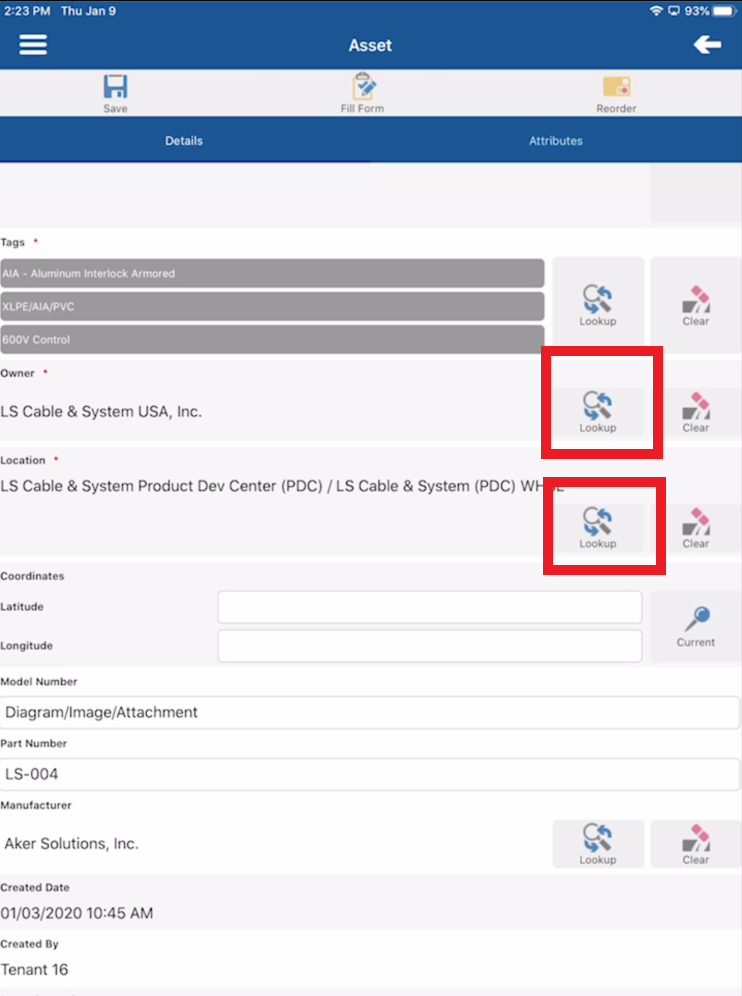Open Lookup for Tags

point(598,306)
